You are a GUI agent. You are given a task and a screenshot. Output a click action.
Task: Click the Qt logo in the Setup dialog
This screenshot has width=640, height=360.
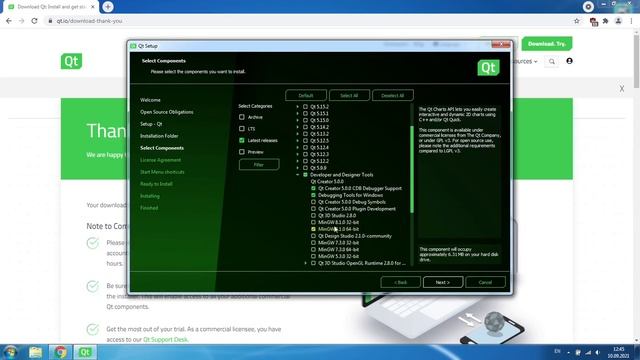(488, 68)
